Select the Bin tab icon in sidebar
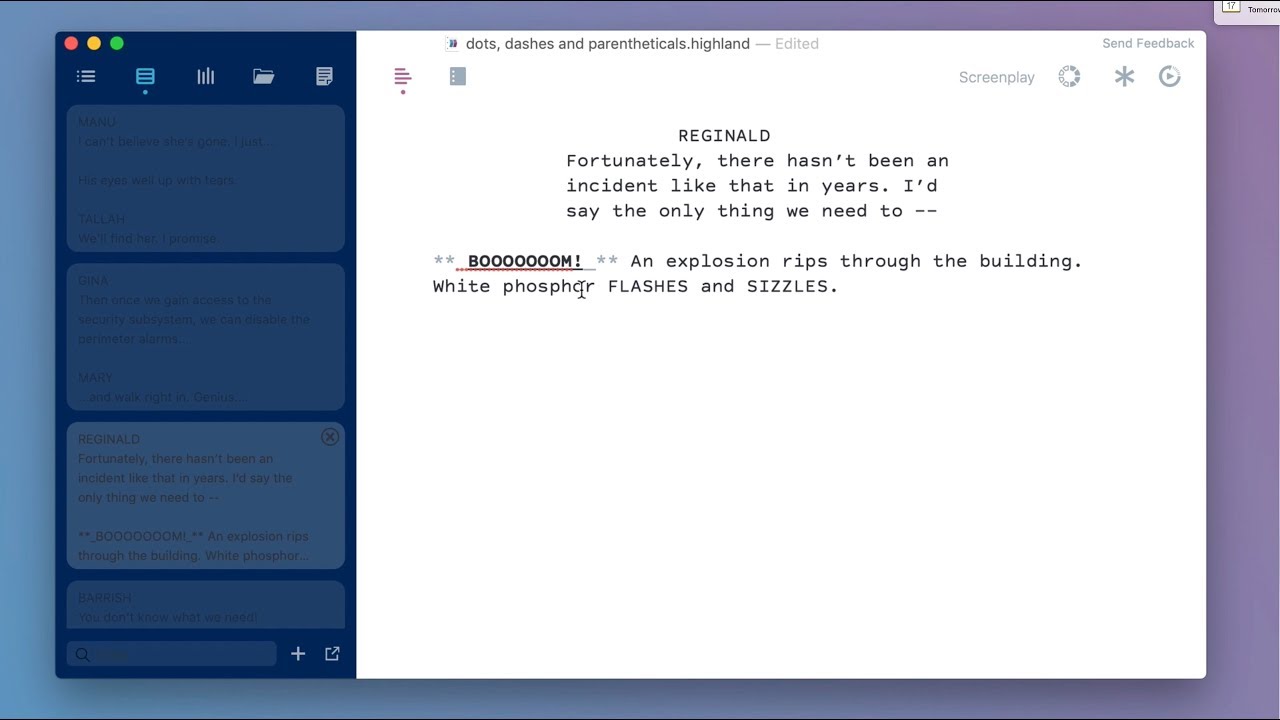Screen dimensions: 1280x720 145,76
